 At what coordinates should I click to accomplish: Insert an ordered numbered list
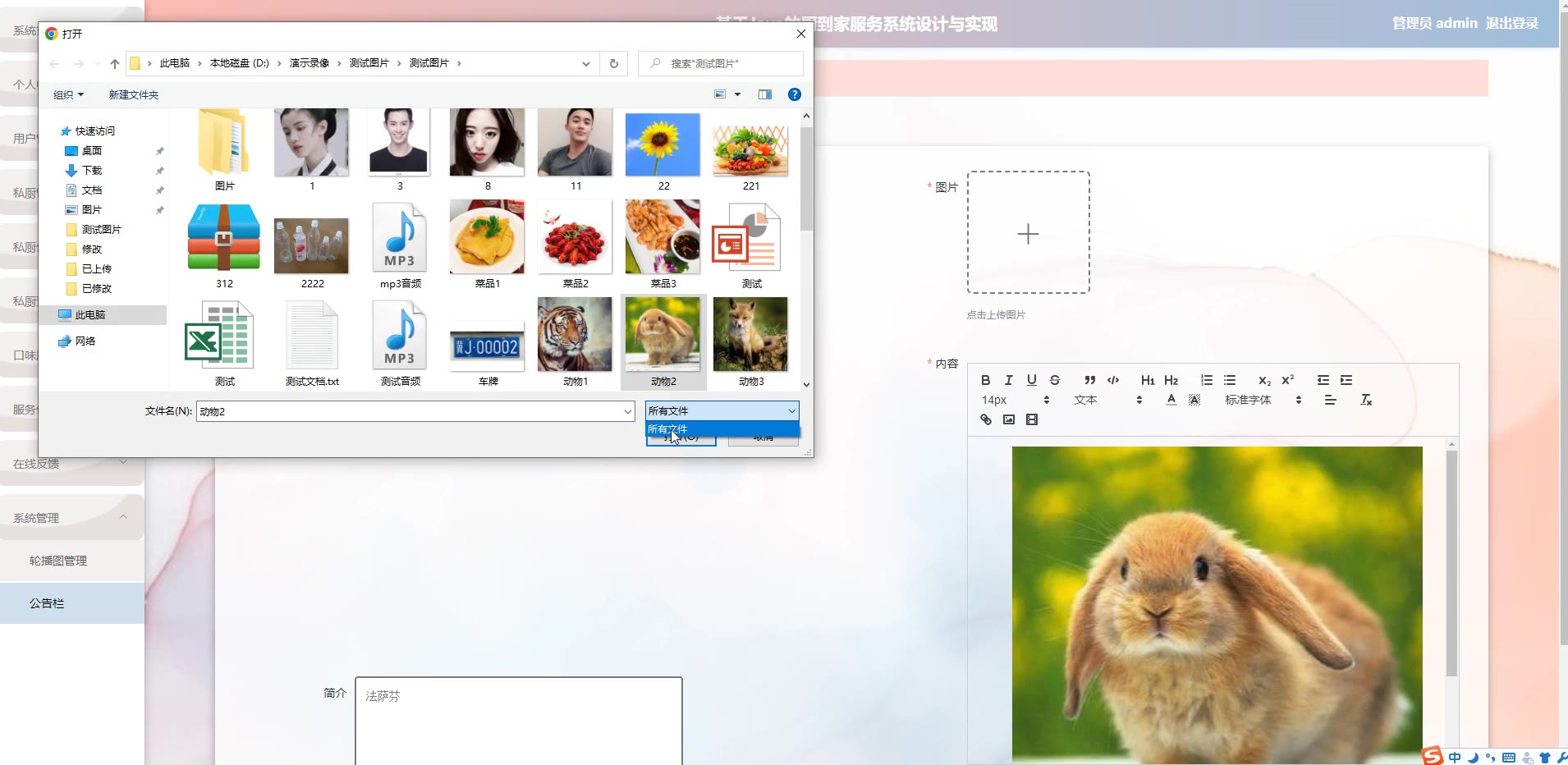pyautogui.click(x=1206, y=380)
